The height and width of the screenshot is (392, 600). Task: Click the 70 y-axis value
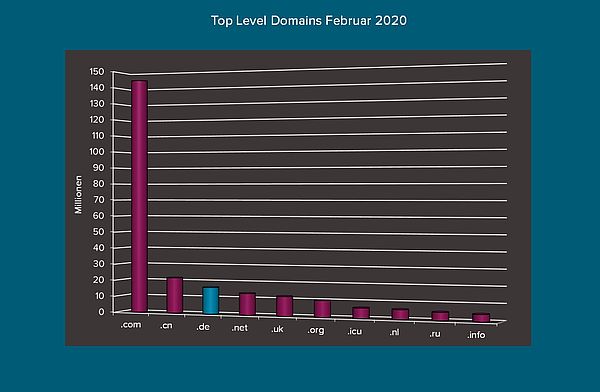click(99, 200)
